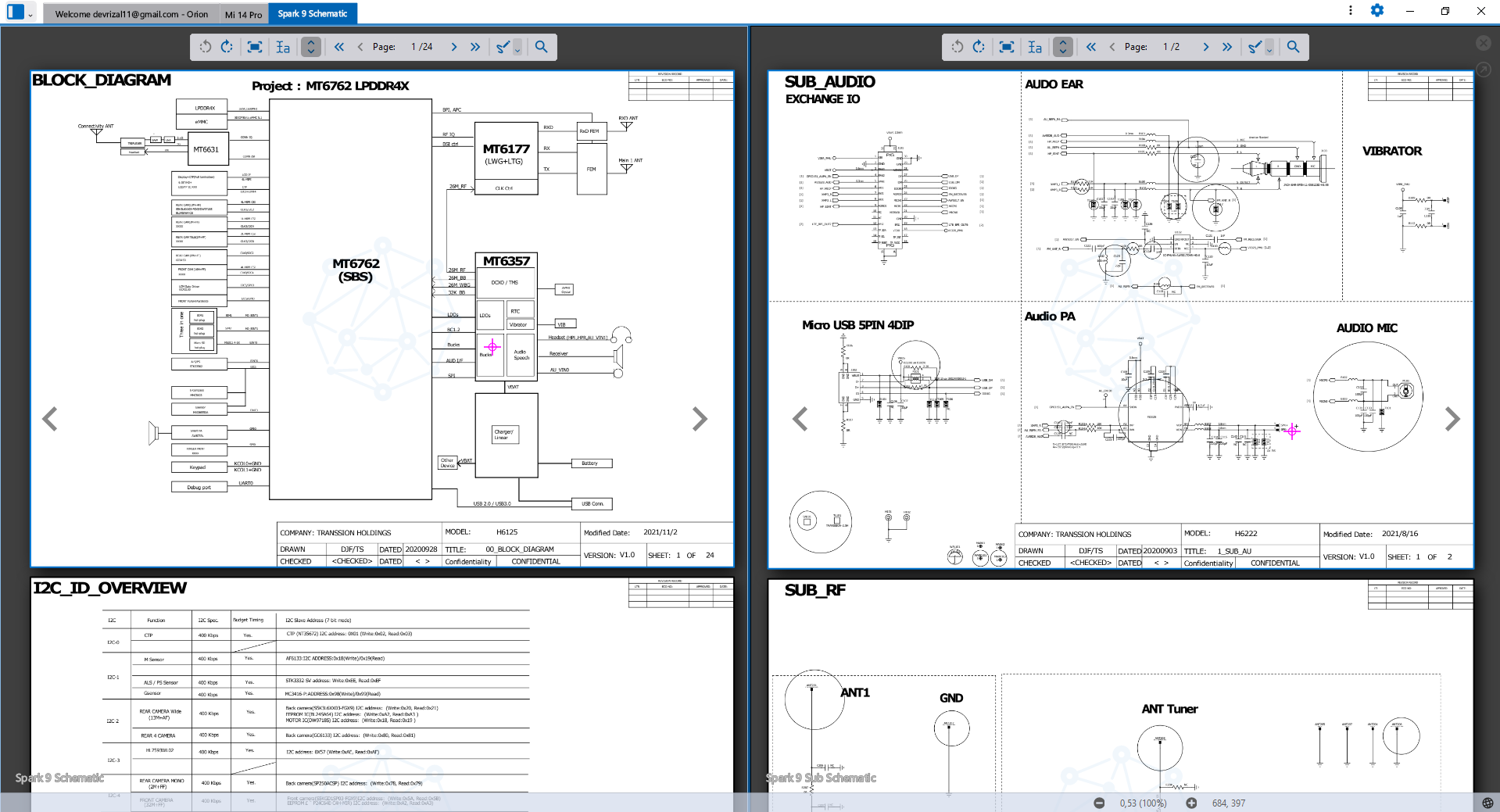This screenshot has width=1500, height=812.
Task: Open search in left schematic viewer
Action: 541,47
